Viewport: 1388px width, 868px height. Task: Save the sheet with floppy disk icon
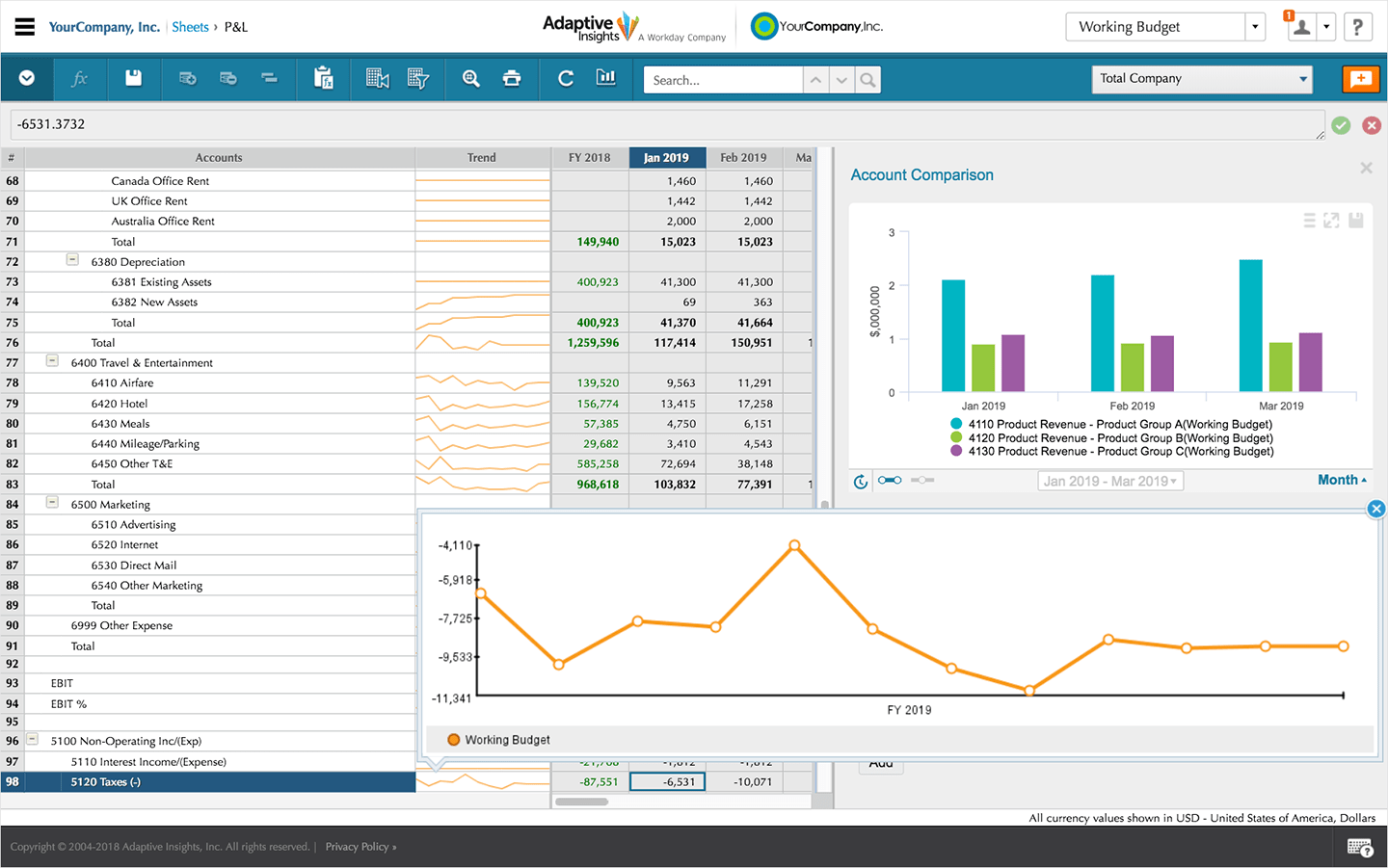134,78
